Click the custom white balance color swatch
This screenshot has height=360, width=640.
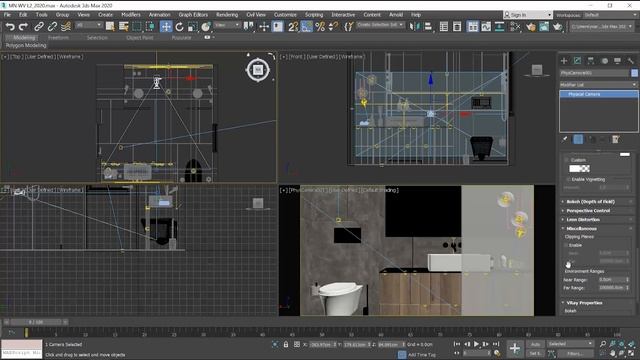coord(579,169)
